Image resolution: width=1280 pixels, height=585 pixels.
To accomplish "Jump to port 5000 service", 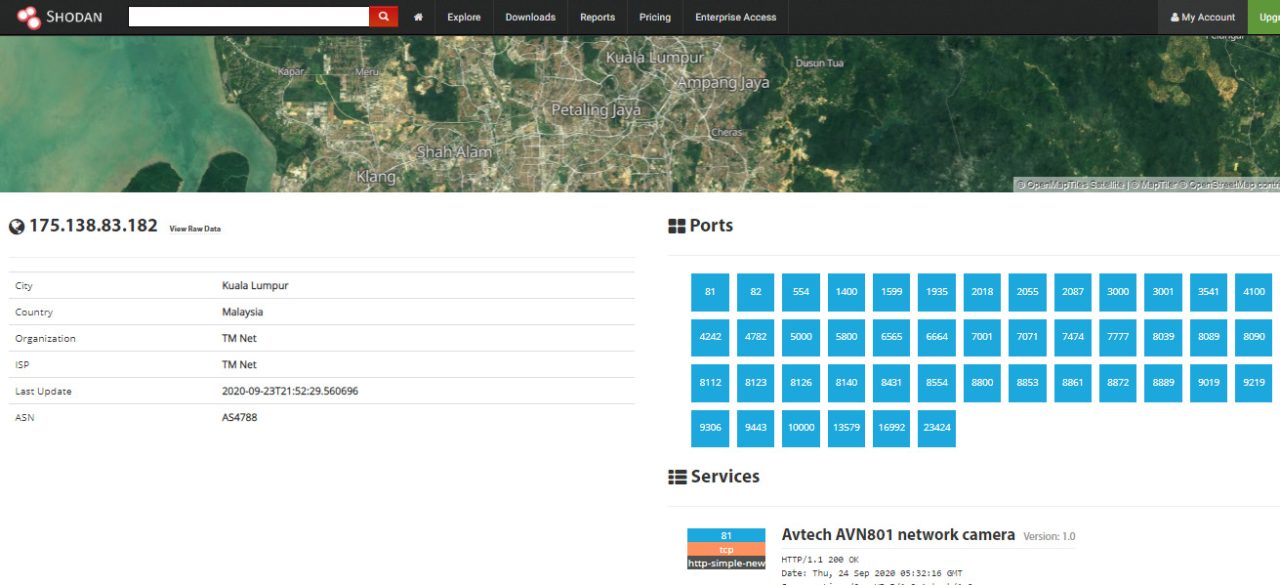I will tap(801, 337).
